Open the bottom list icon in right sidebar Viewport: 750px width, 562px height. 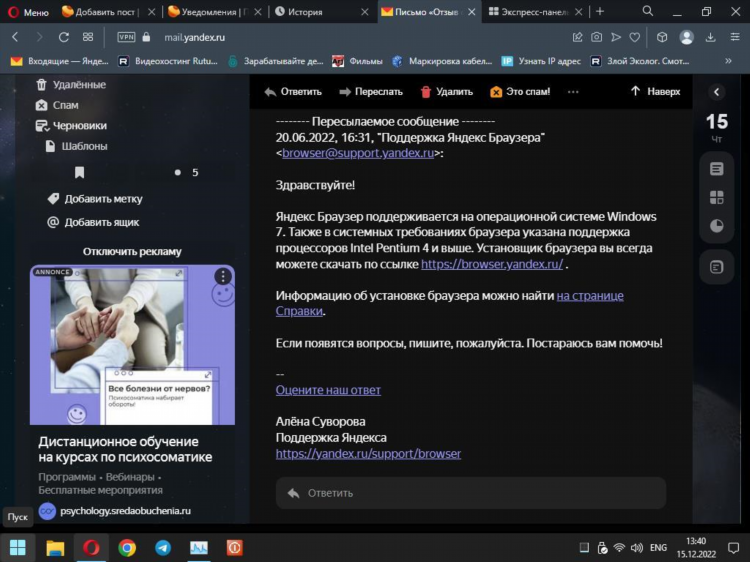point(717,267)
